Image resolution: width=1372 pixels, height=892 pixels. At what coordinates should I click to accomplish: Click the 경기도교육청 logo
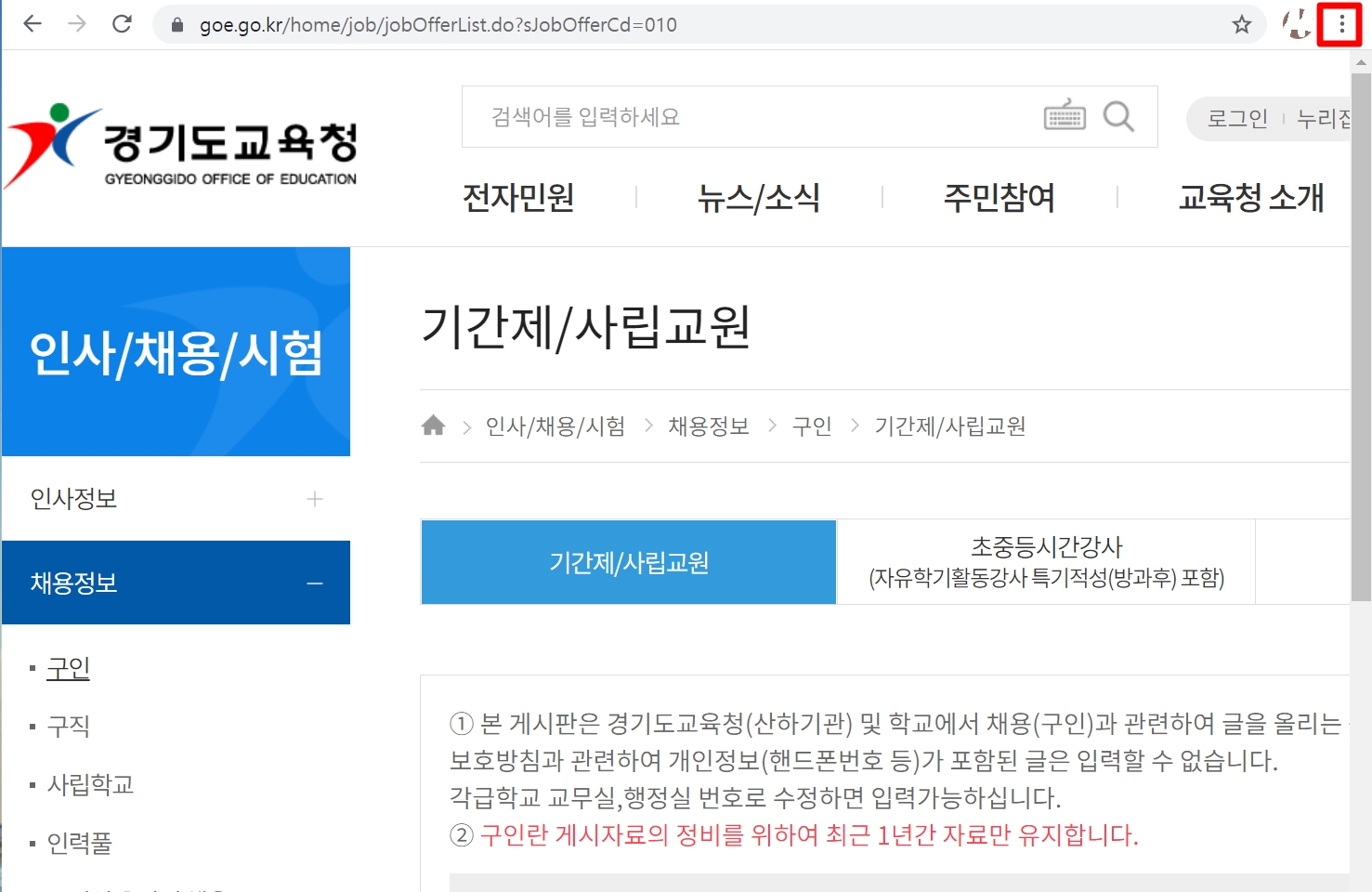[x=181, y=146]
